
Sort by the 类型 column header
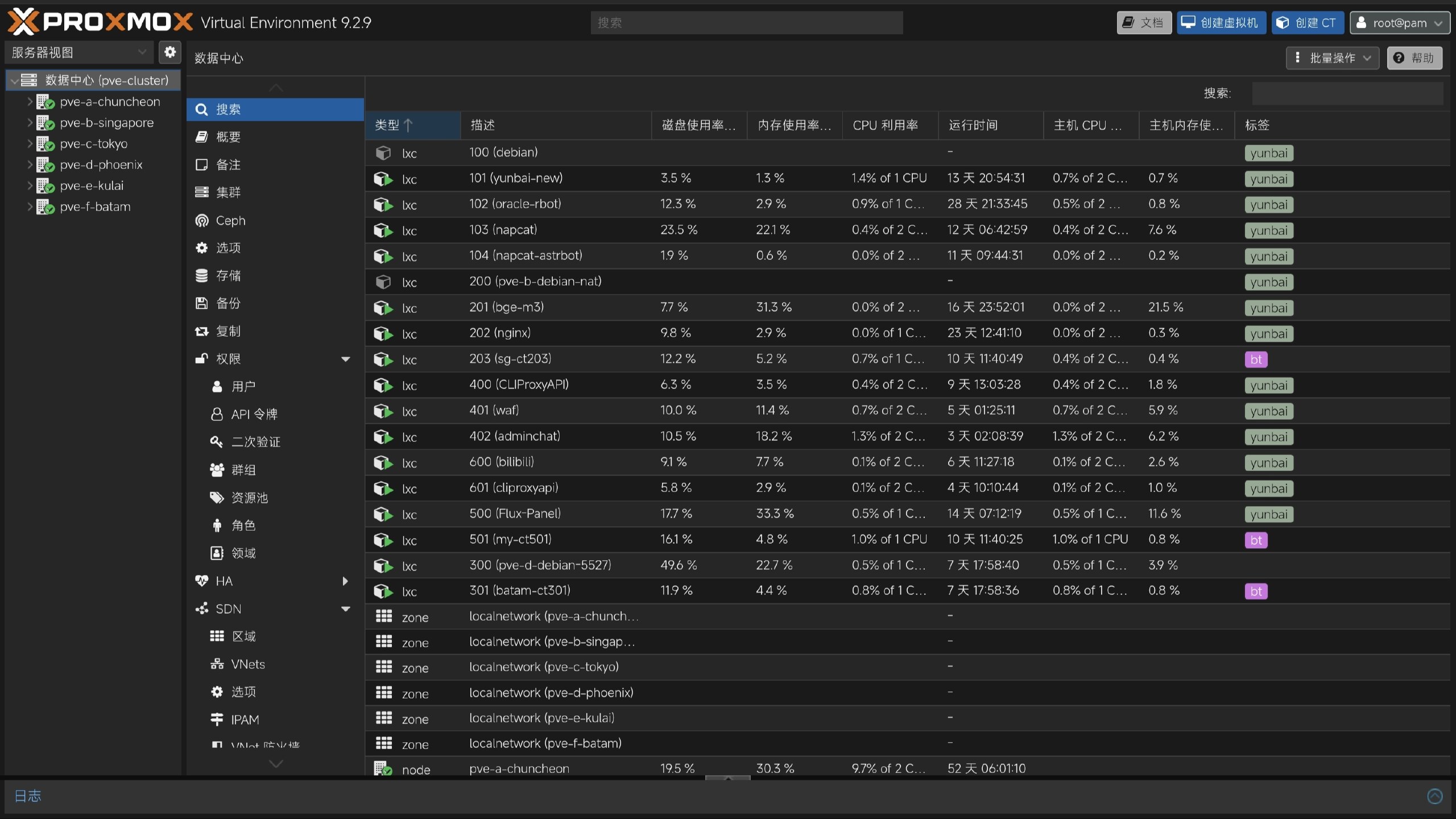click(x=413, y=125)
